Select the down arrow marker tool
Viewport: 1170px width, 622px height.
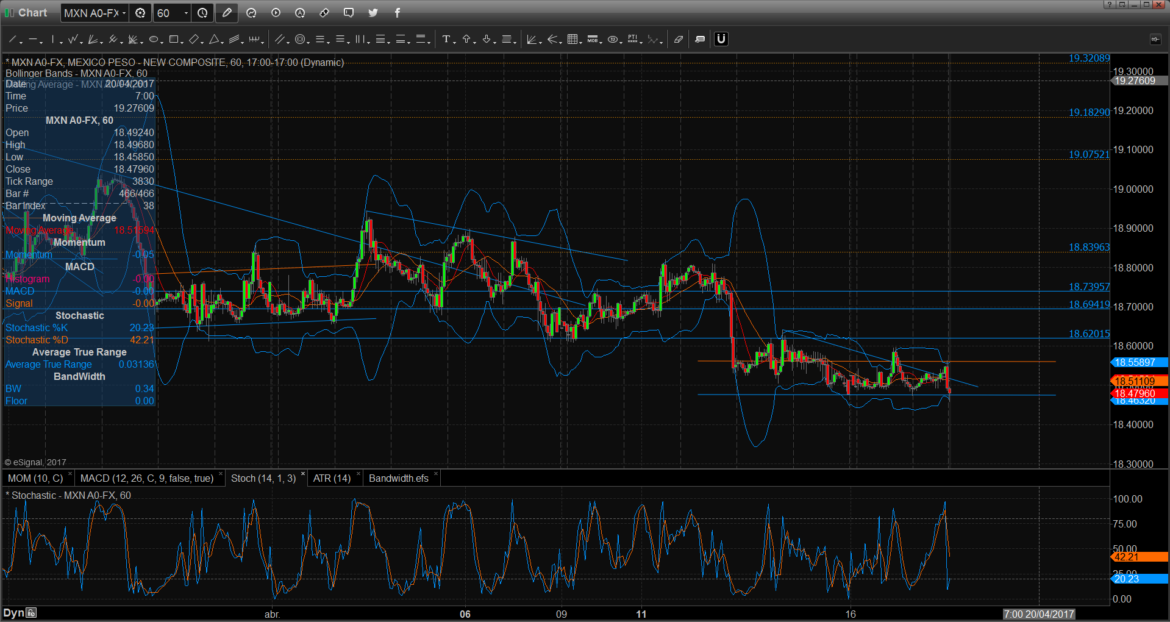click(x=487, y=39)
